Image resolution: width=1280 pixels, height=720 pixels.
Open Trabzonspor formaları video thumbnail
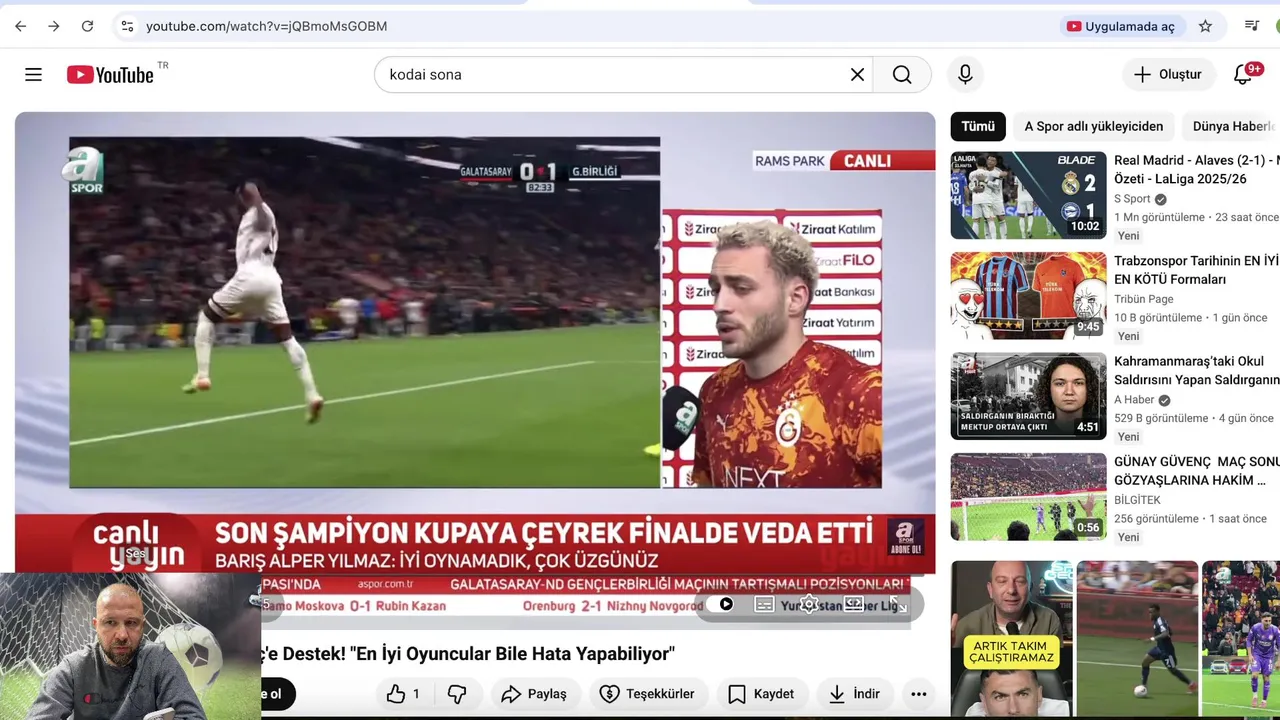[1028, 296]
